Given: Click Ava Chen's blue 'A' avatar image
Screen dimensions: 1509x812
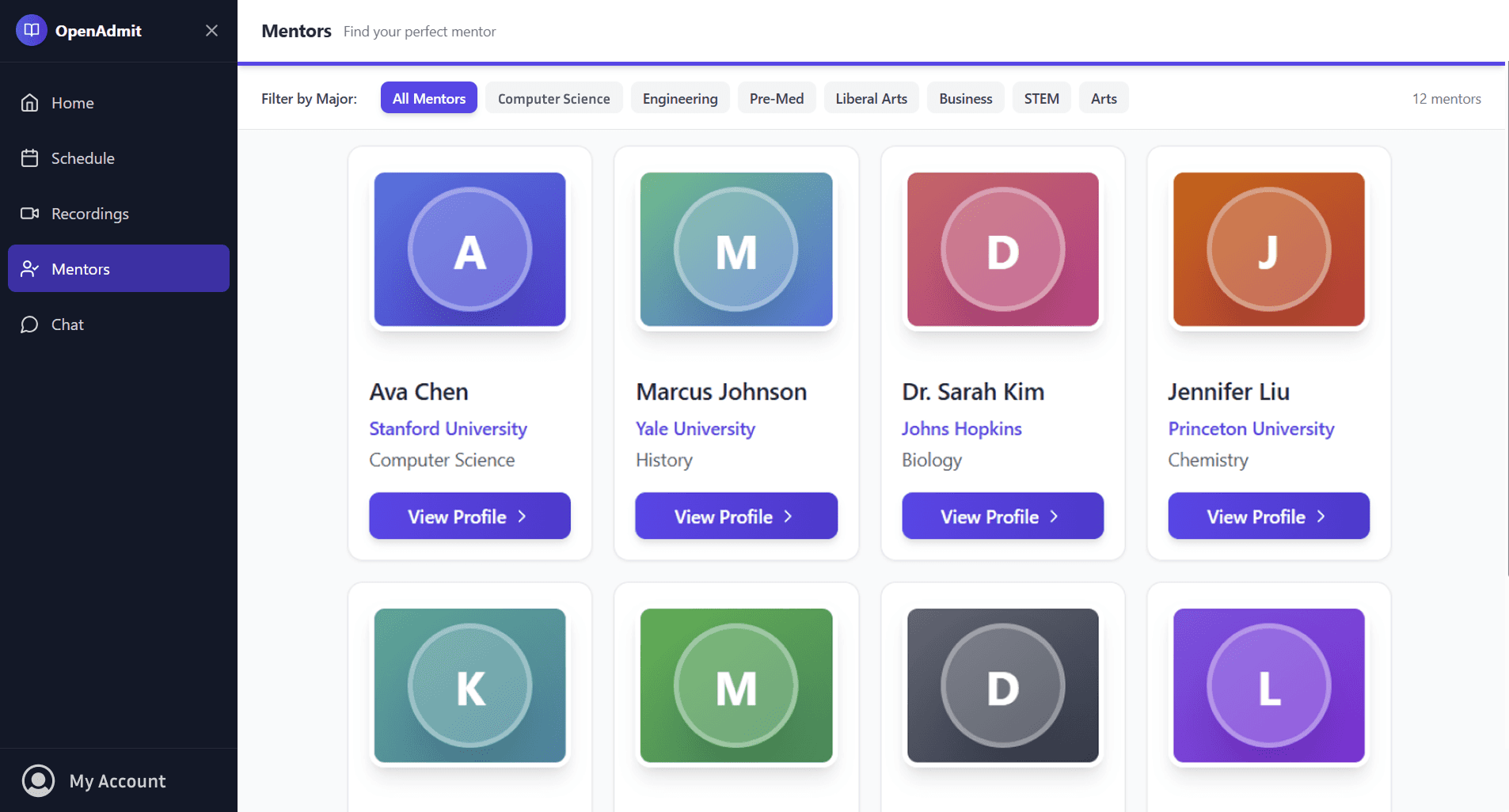Looking at the screenshot, I should [x=470, y=249].
